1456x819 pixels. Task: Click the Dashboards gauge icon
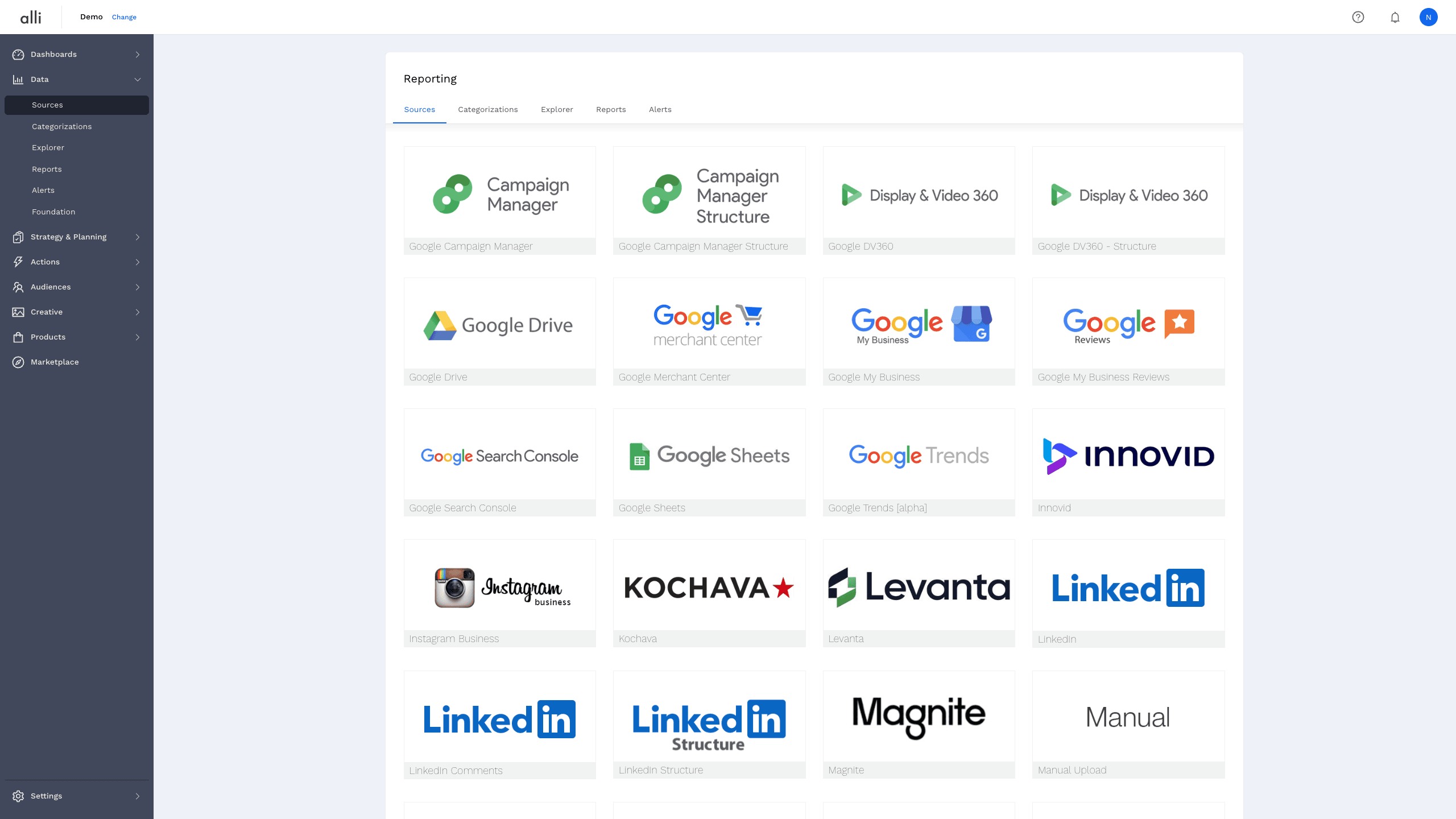pos(18,55)
